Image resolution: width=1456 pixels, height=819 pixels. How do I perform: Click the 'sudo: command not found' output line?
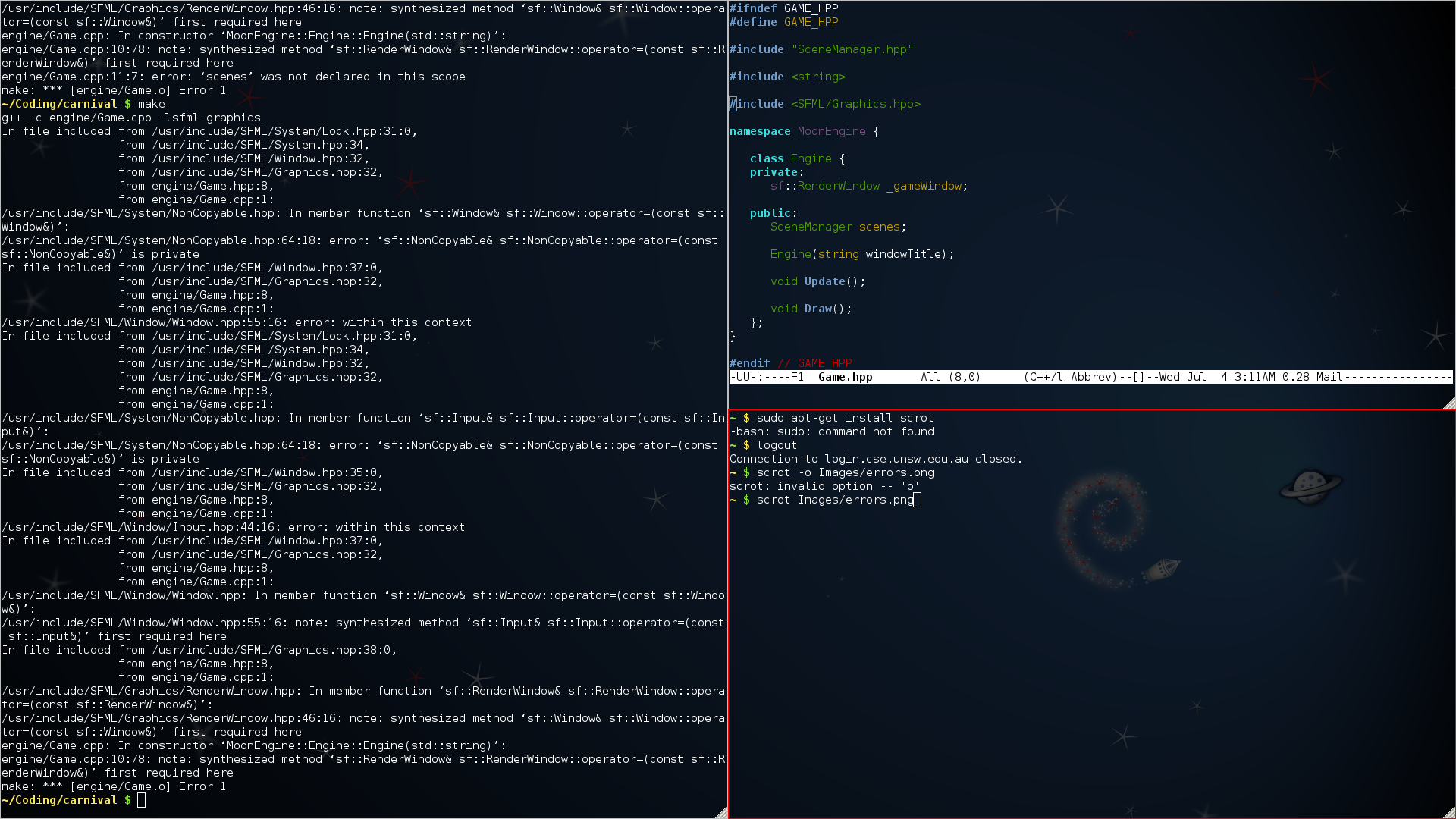[832, 431]
